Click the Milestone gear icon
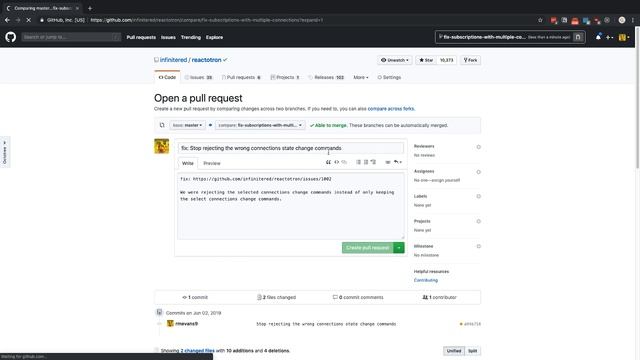Image resolution: width=640 pixels, height=360 pixels. [478, 246]
